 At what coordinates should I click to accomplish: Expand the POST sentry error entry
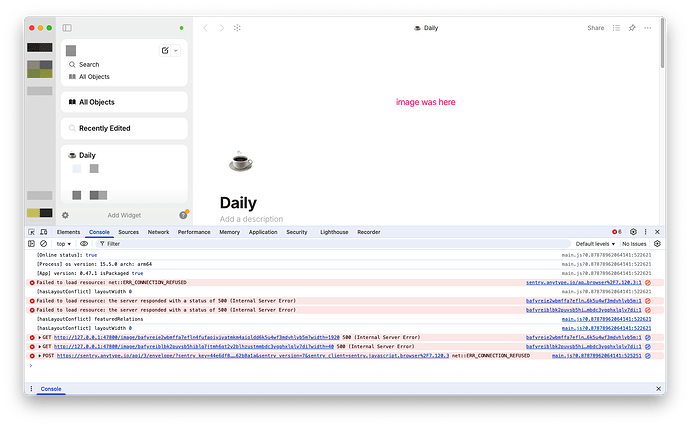click(x=40, y=356)
